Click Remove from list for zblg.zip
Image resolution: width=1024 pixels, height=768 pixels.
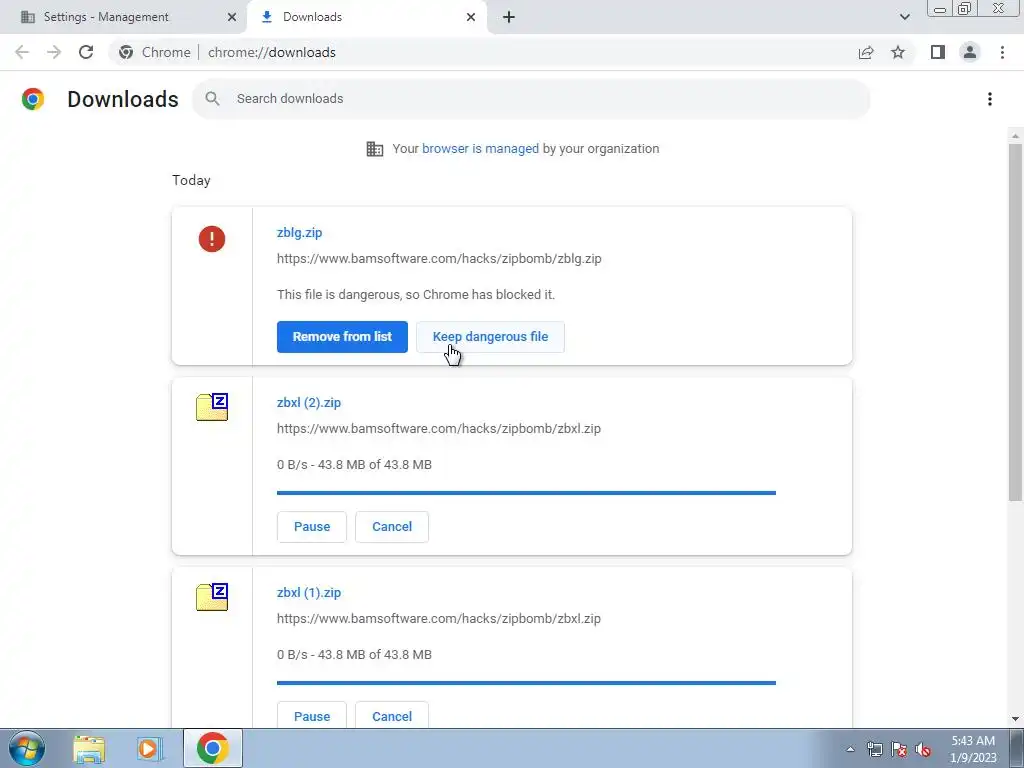click(342, 337)
